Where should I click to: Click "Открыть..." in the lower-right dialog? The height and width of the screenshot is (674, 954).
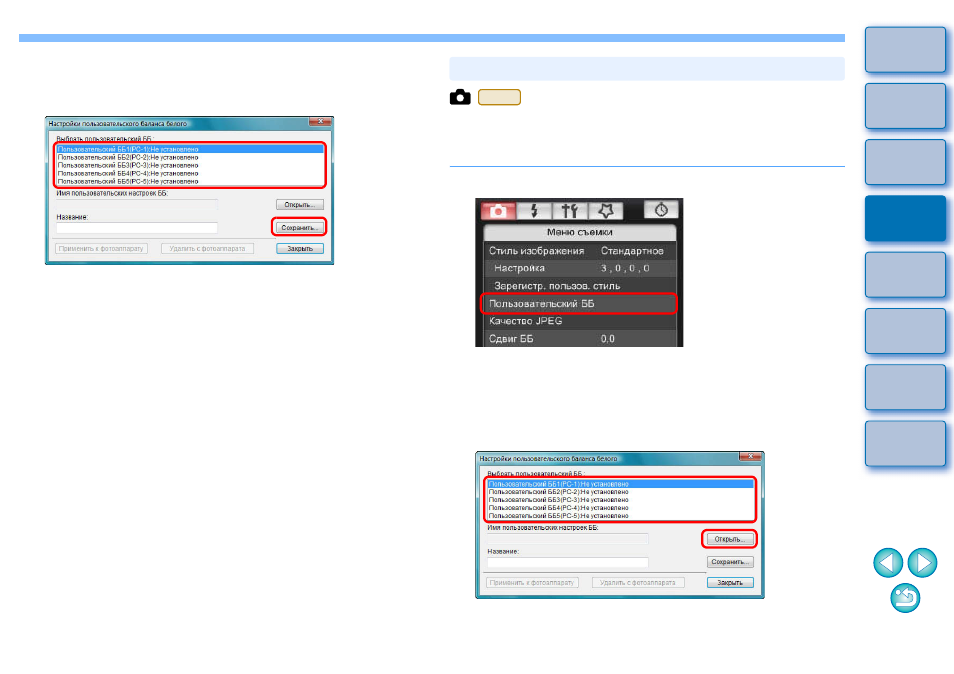729,539
